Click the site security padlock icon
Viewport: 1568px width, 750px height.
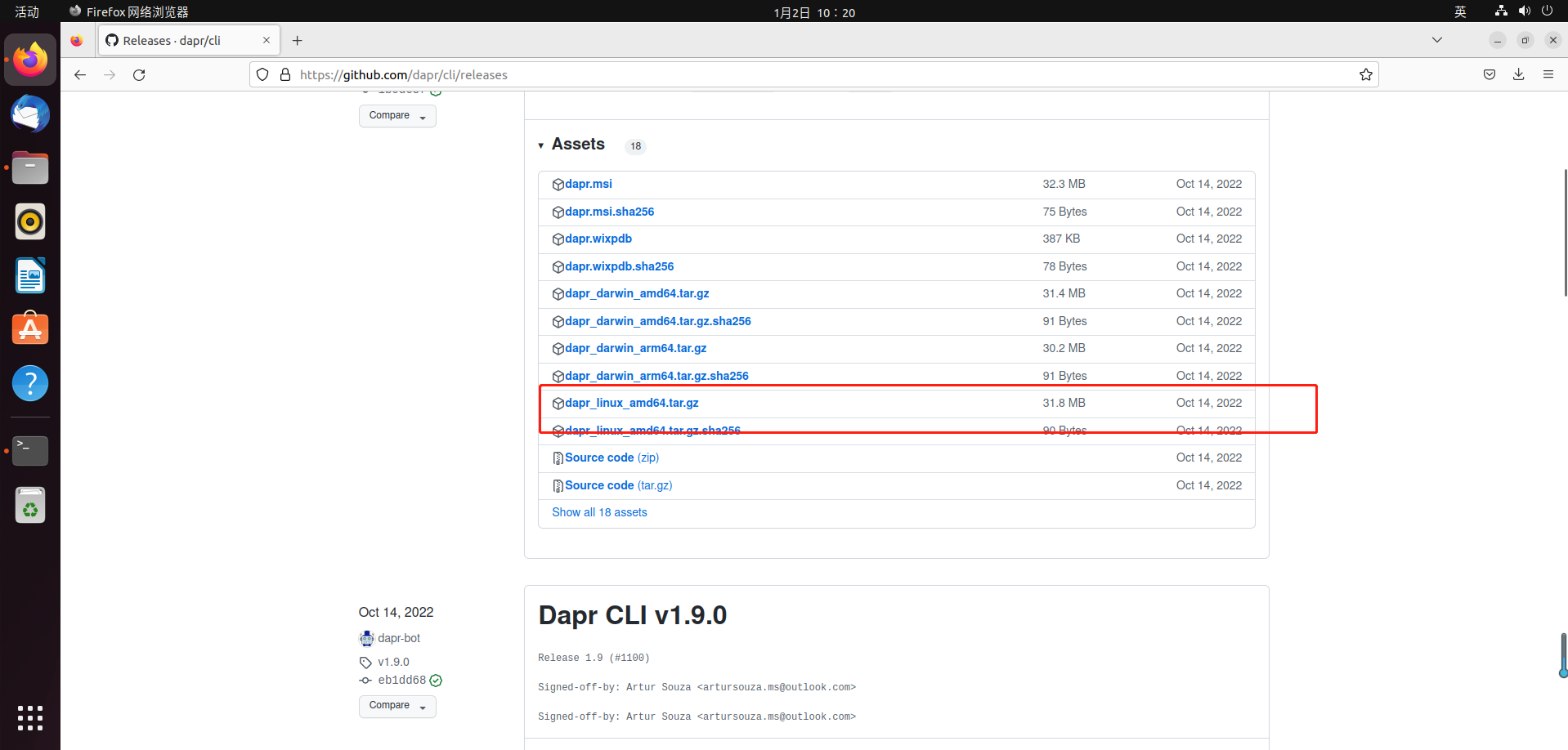coord(285,74)
